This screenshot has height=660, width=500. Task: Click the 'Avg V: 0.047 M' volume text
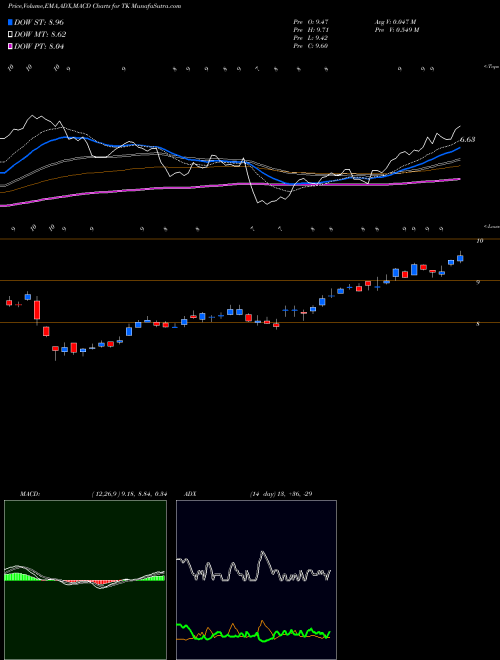coord(395,22)
